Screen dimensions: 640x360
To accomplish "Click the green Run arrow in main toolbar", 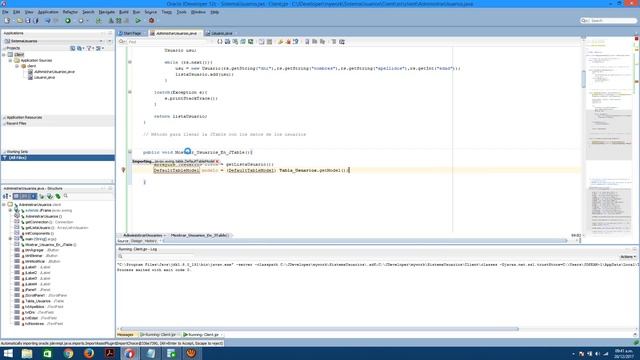I will point(138,20).
